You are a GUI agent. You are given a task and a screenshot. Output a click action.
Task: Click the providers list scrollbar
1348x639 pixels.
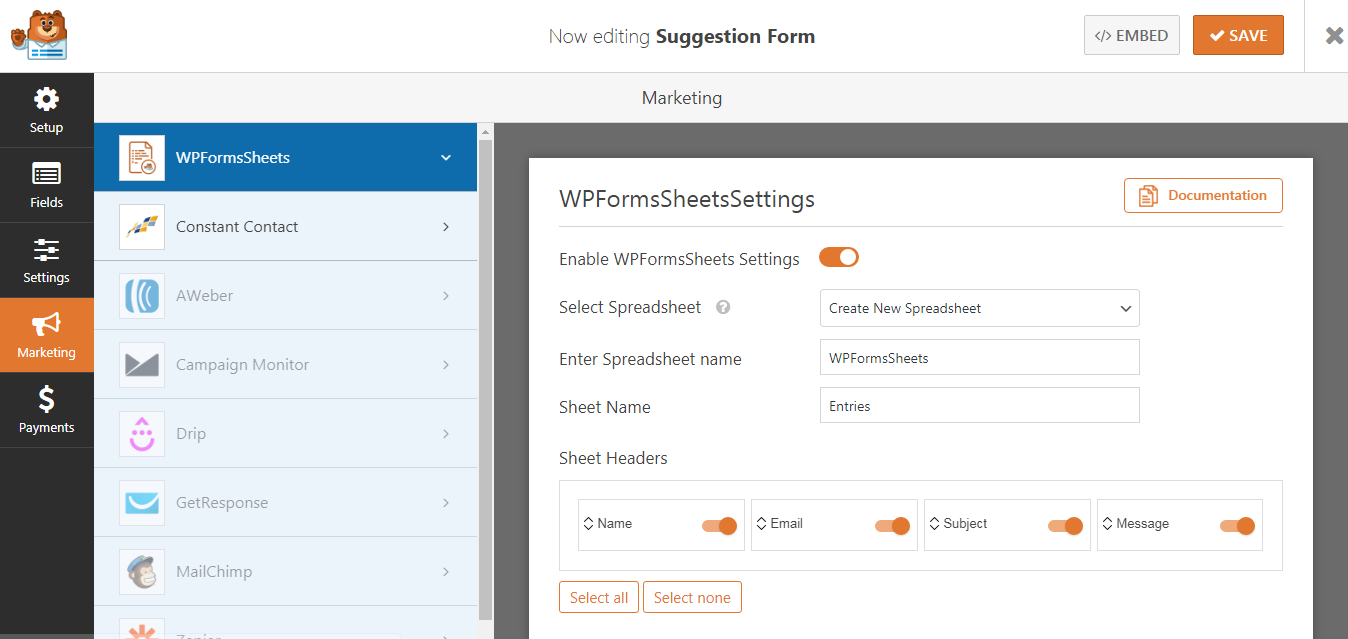click(x=486, y=380)
